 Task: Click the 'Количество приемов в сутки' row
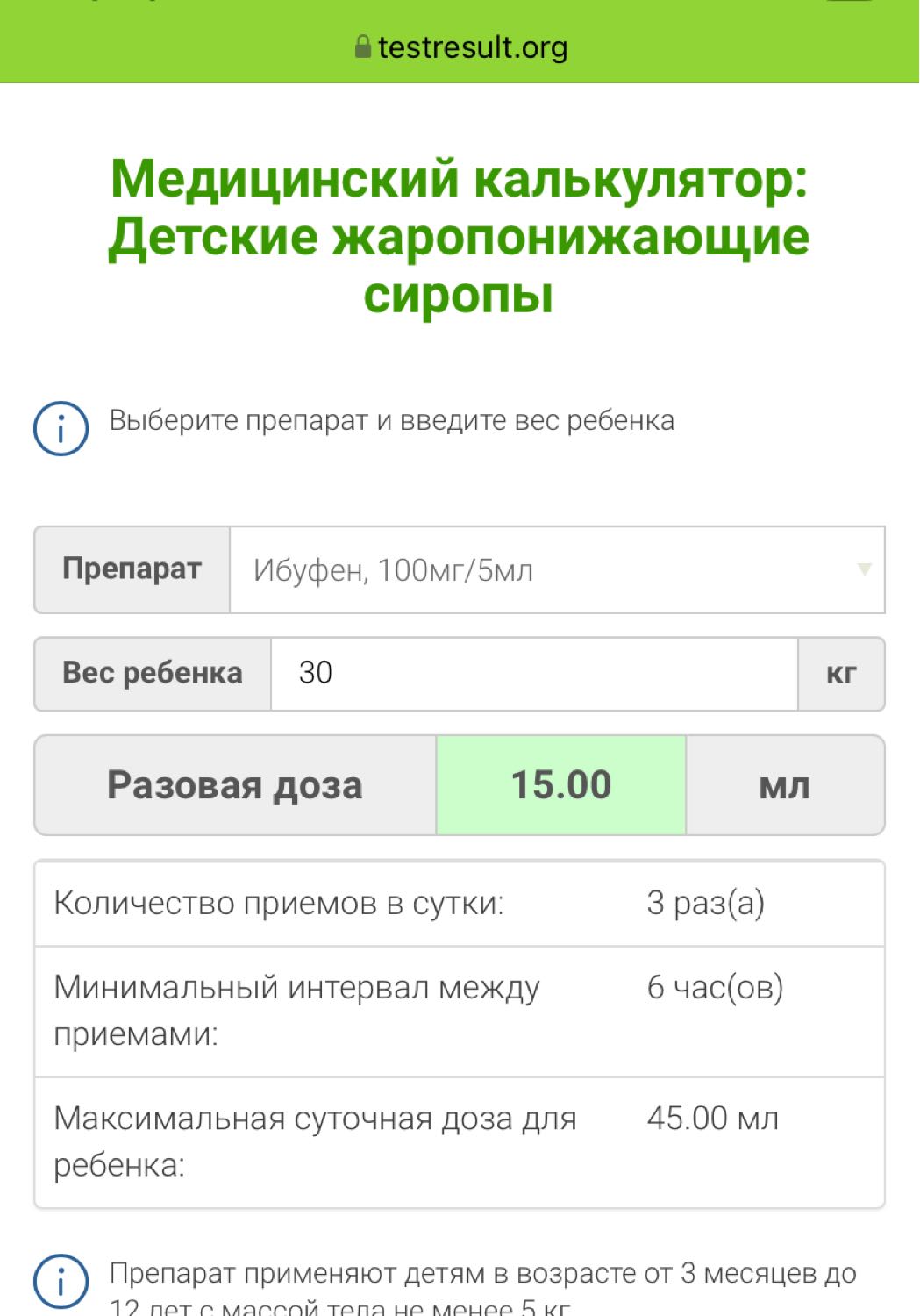460,904
